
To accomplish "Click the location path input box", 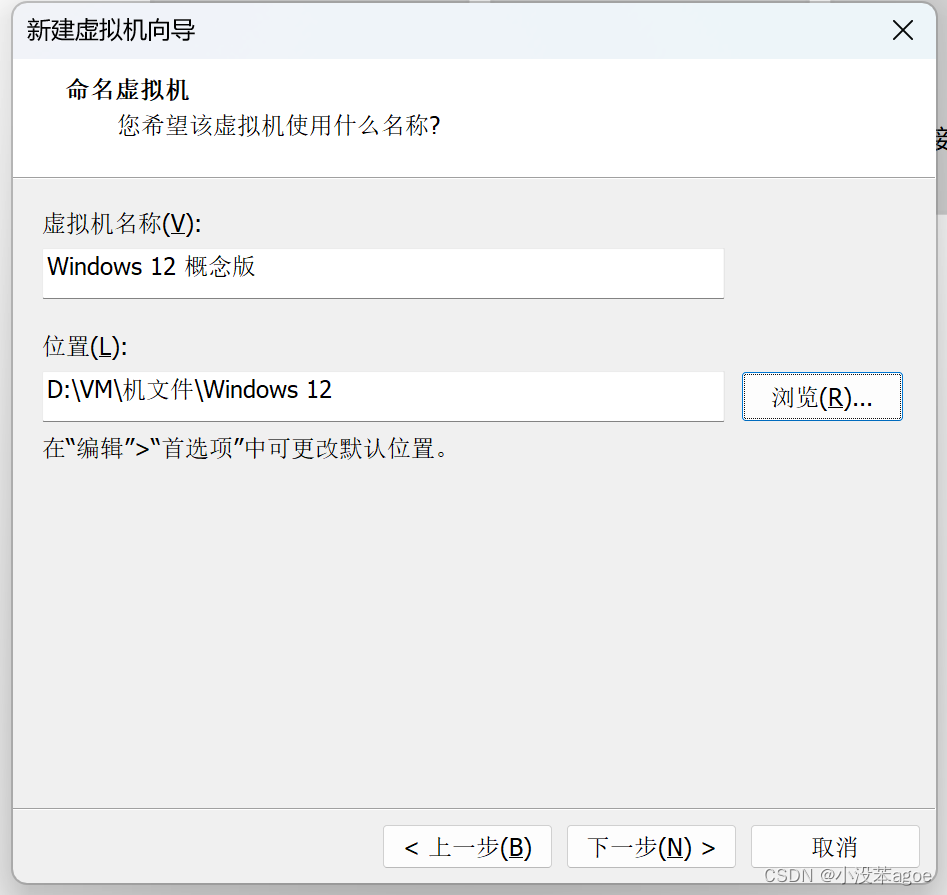I will 383,397.
